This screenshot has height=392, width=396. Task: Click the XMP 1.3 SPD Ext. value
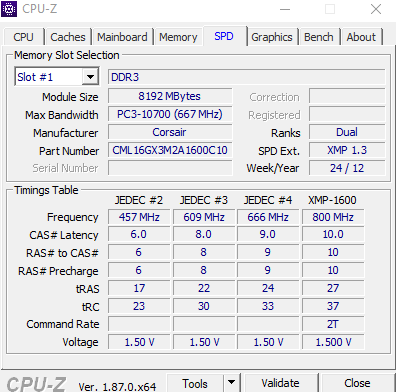[347, 150]
